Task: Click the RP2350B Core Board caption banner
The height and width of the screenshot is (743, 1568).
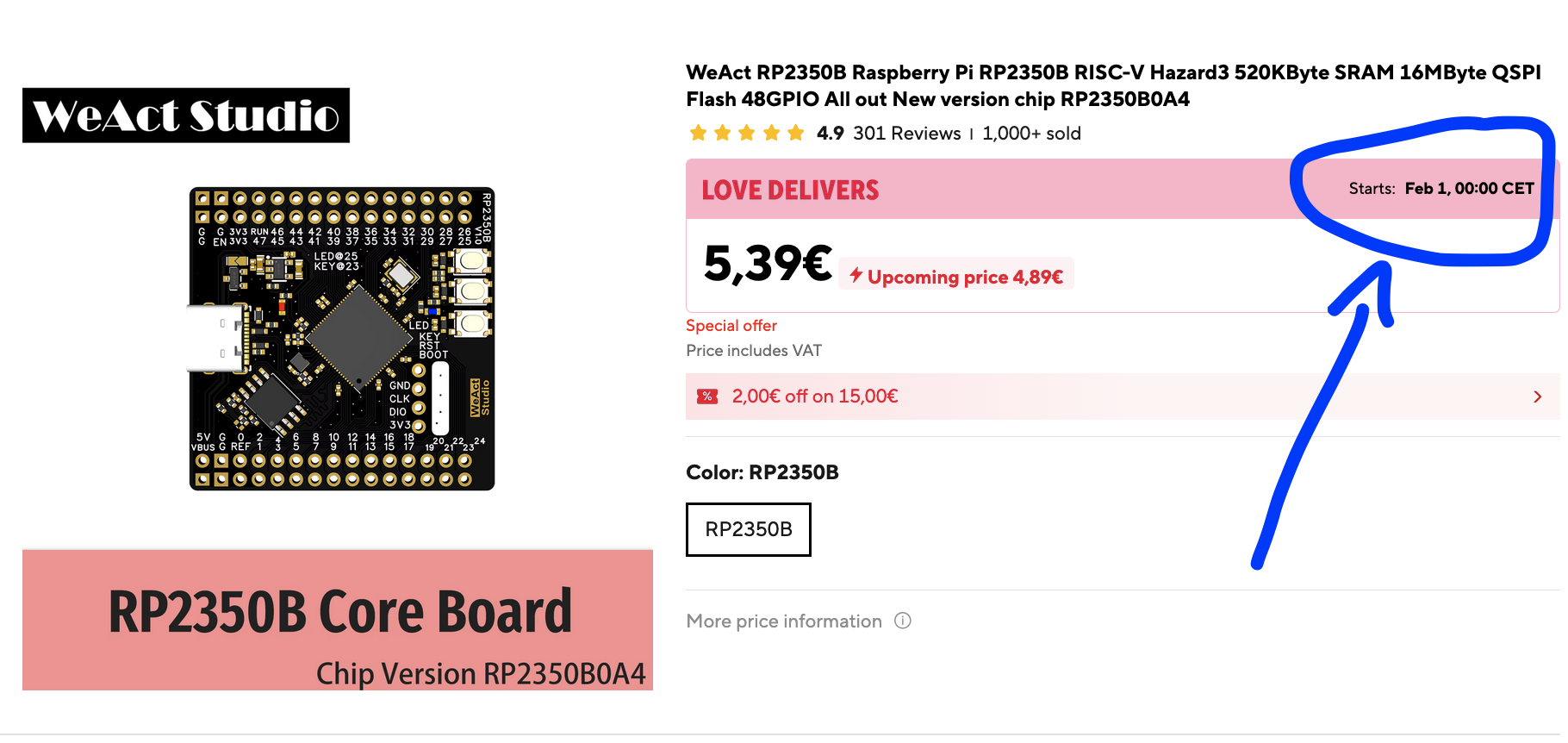Action: [x=338, y=620]
